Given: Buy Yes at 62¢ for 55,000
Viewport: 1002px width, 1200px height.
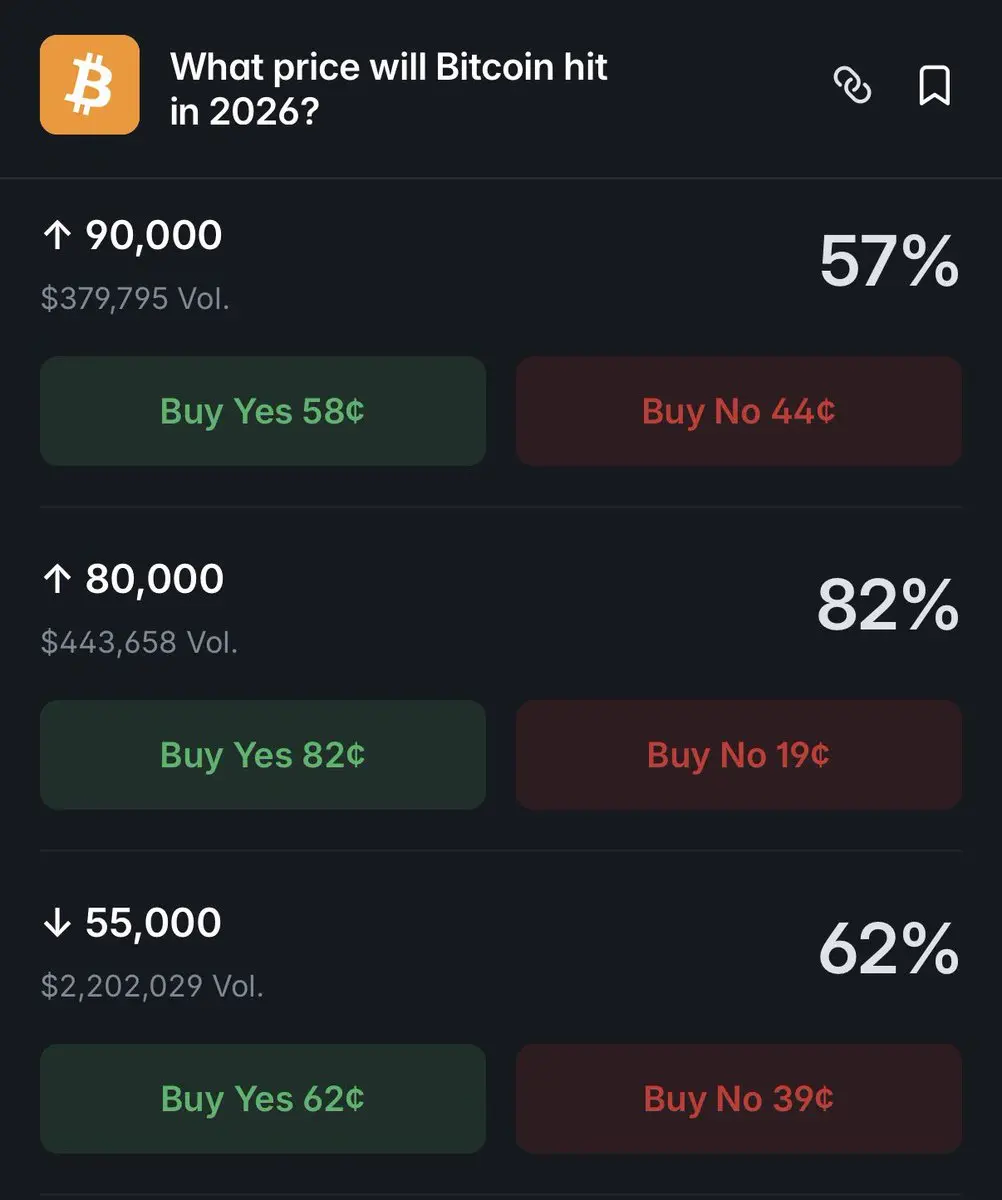Looking at the screenshot, I should click(263, 1099).
